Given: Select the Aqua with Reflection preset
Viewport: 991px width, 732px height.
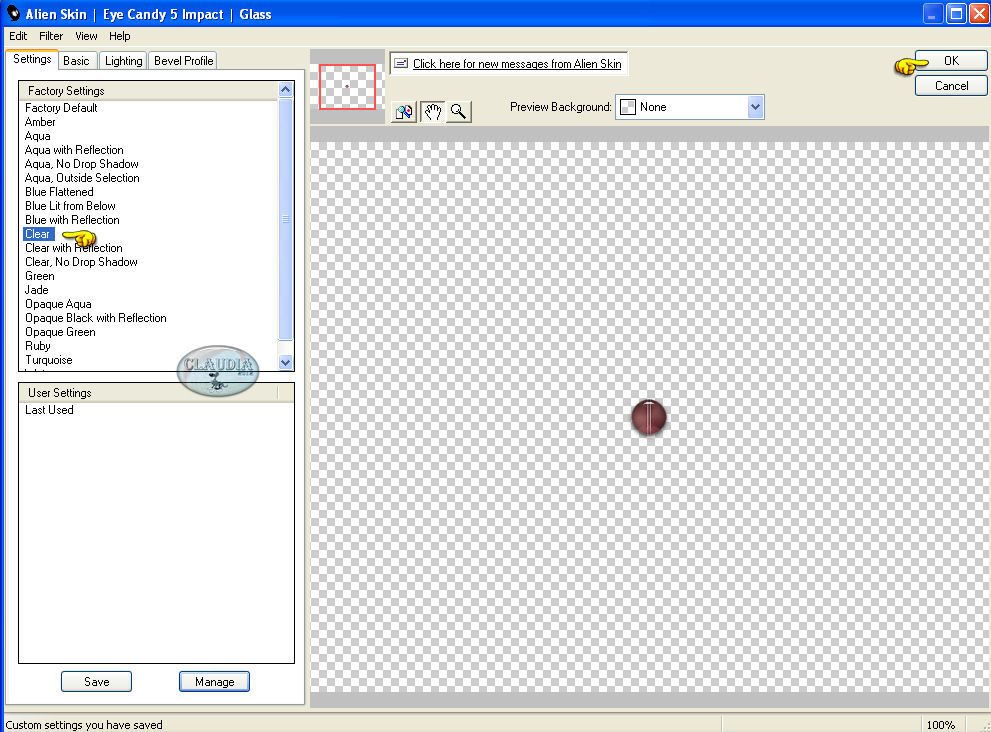Looking at the screenshot, I should [74, 150].
